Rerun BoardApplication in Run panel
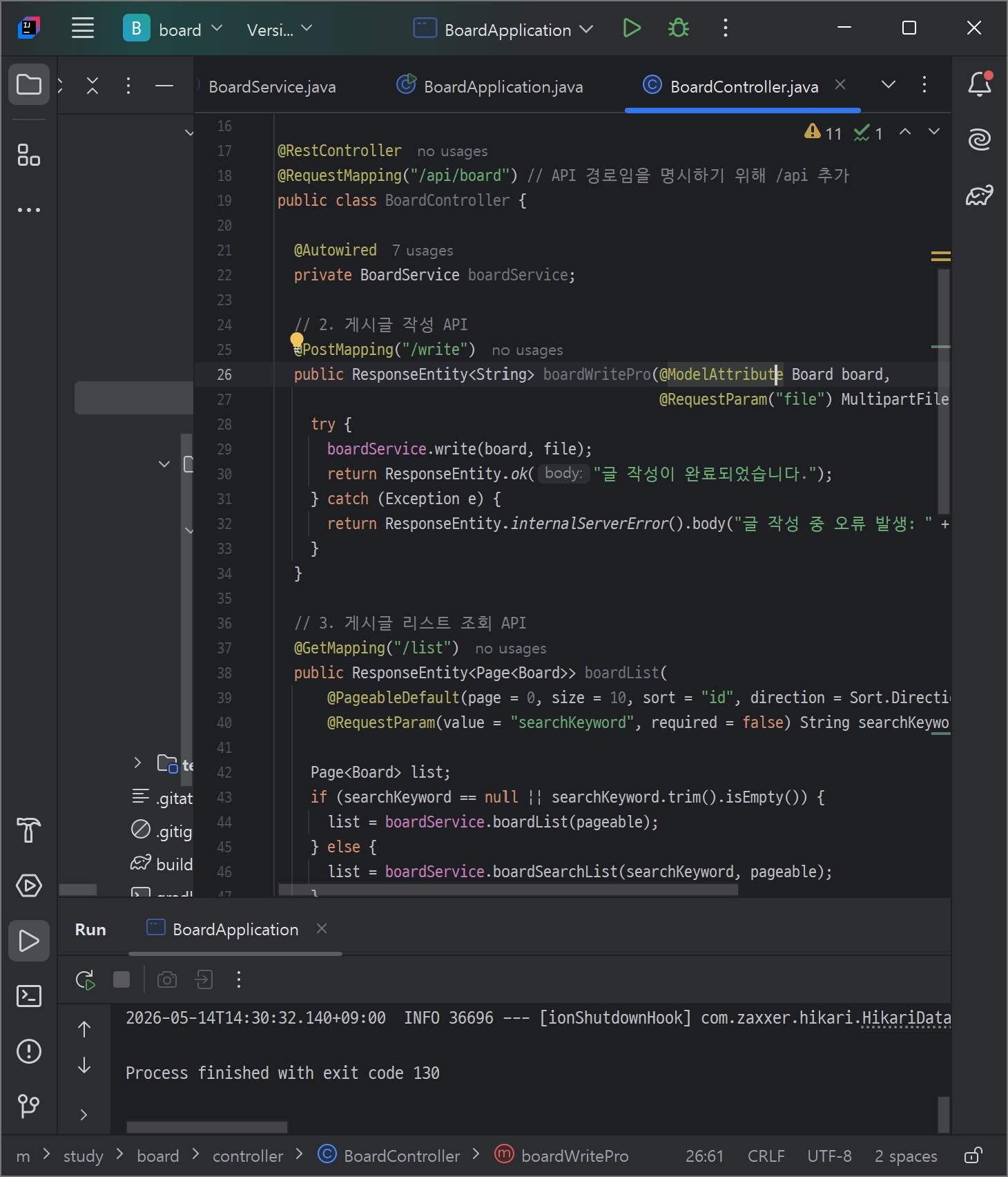 pos(86,979)
